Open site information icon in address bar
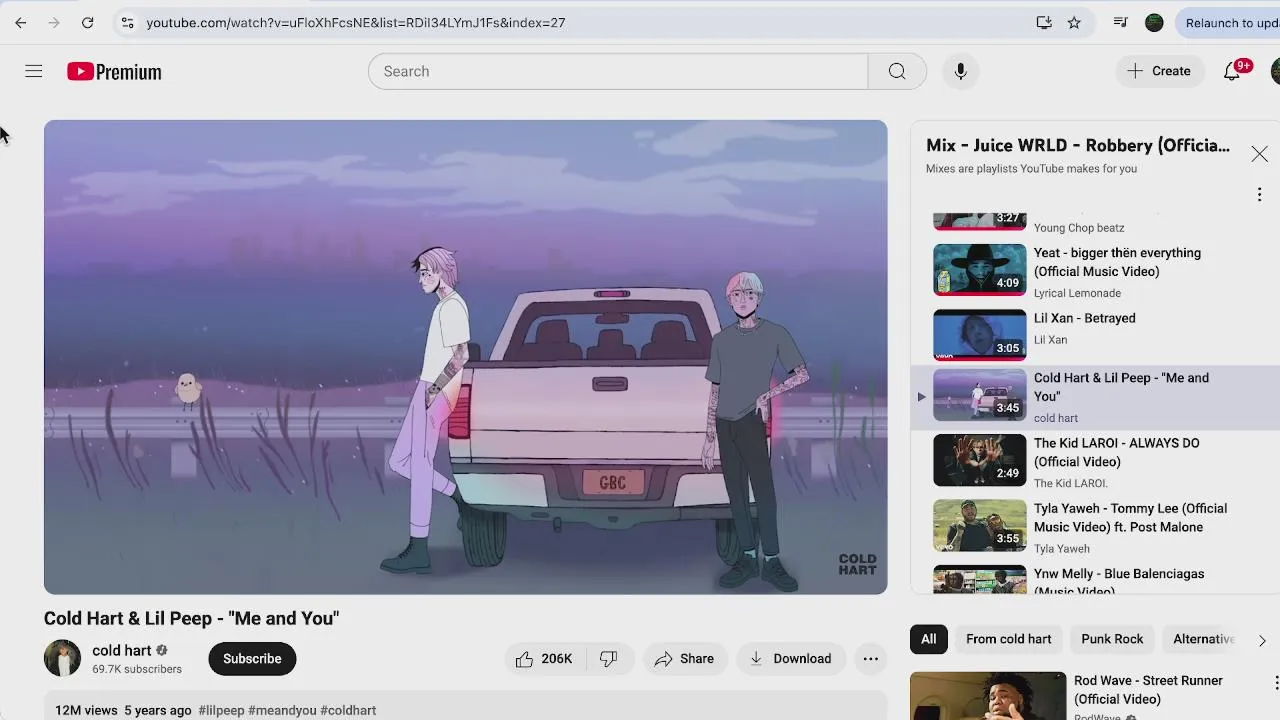 coord(127,22)
